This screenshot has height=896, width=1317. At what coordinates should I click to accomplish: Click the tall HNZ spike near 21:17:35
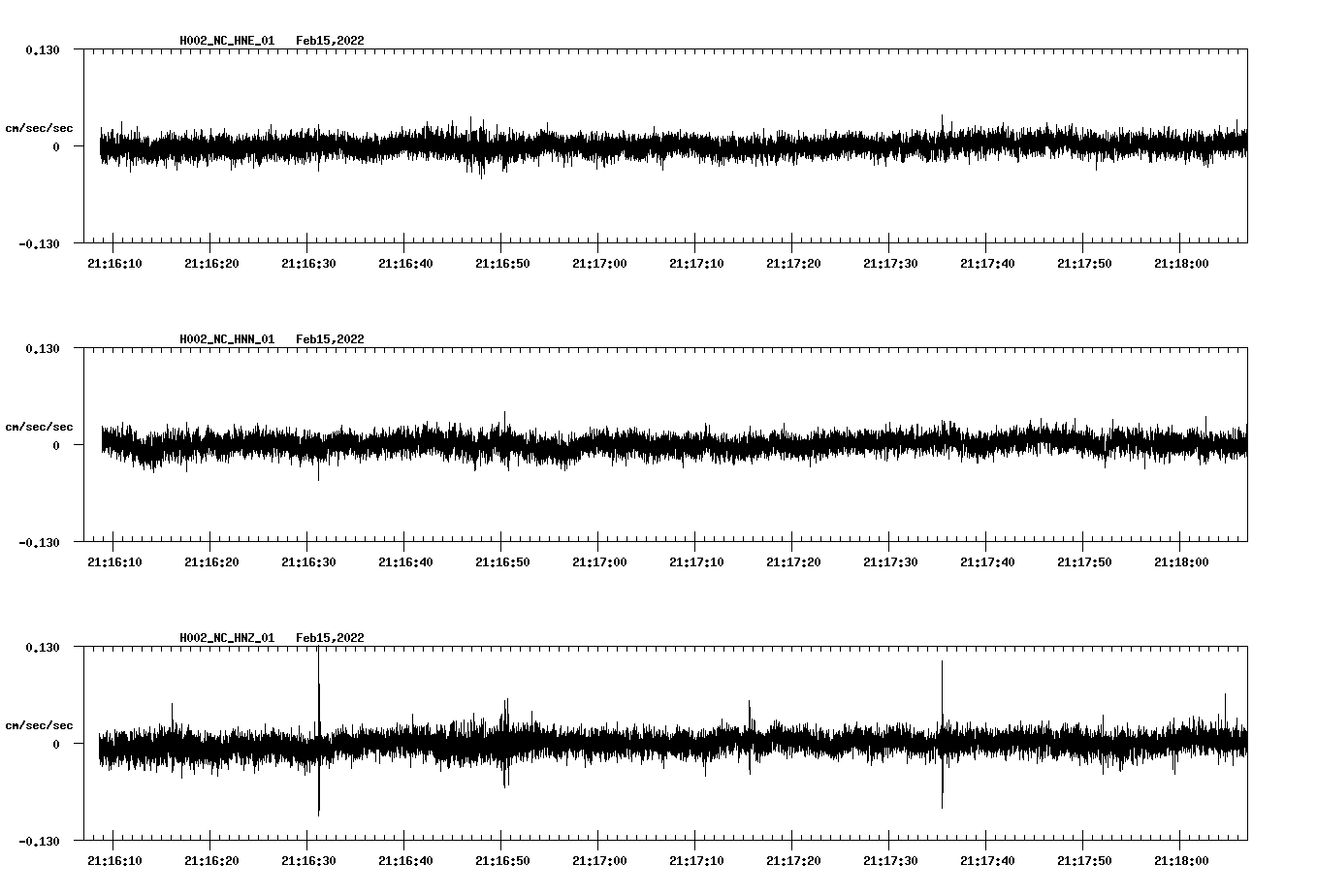942,734
